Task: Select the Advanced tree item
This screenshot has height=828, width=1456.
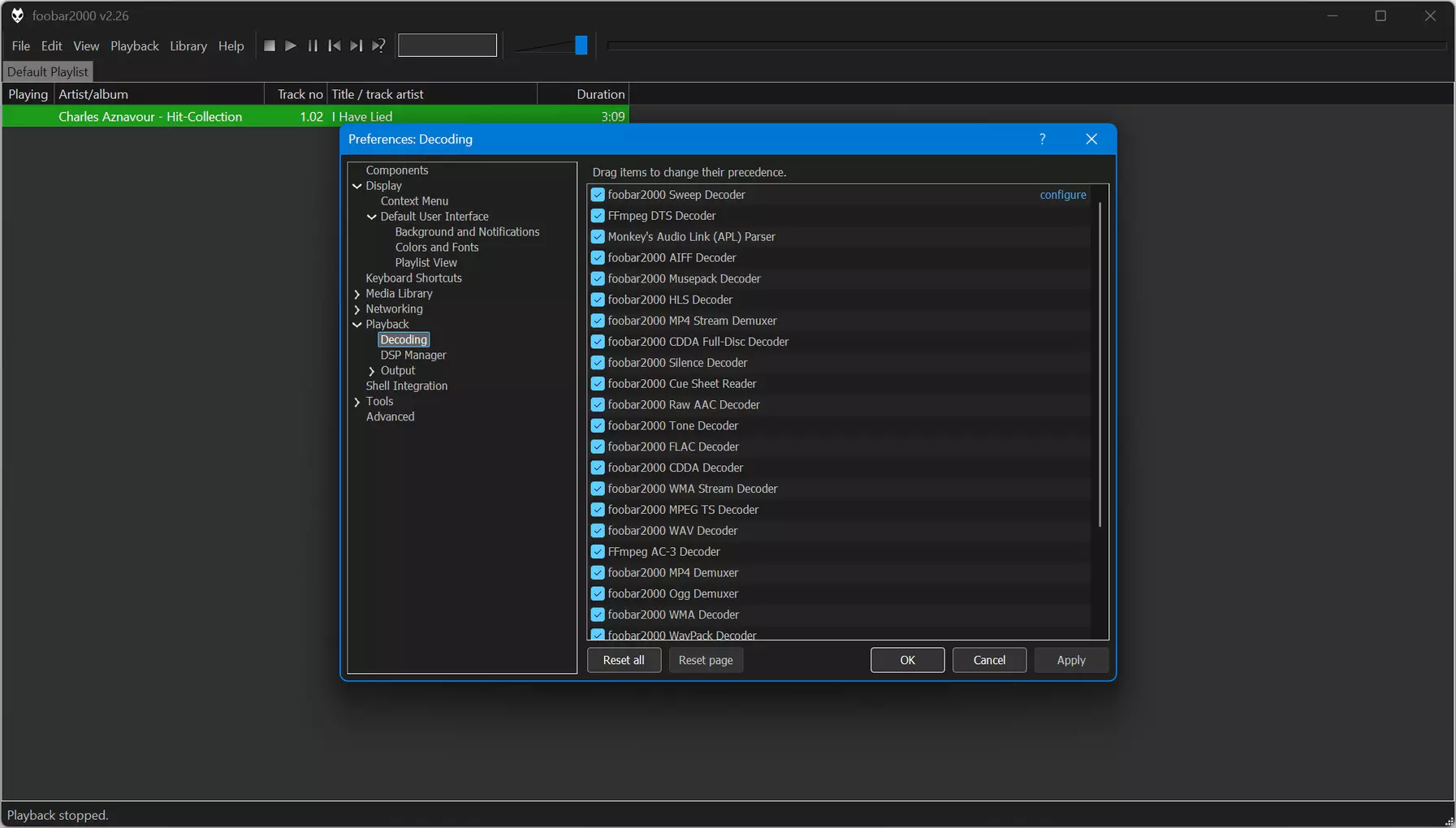Action: [390, 417]
